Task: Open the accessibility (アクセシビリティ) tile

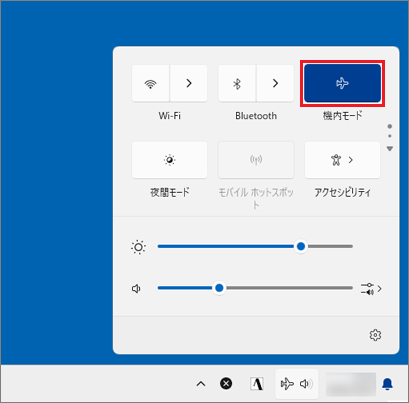Action: [342, 160]
